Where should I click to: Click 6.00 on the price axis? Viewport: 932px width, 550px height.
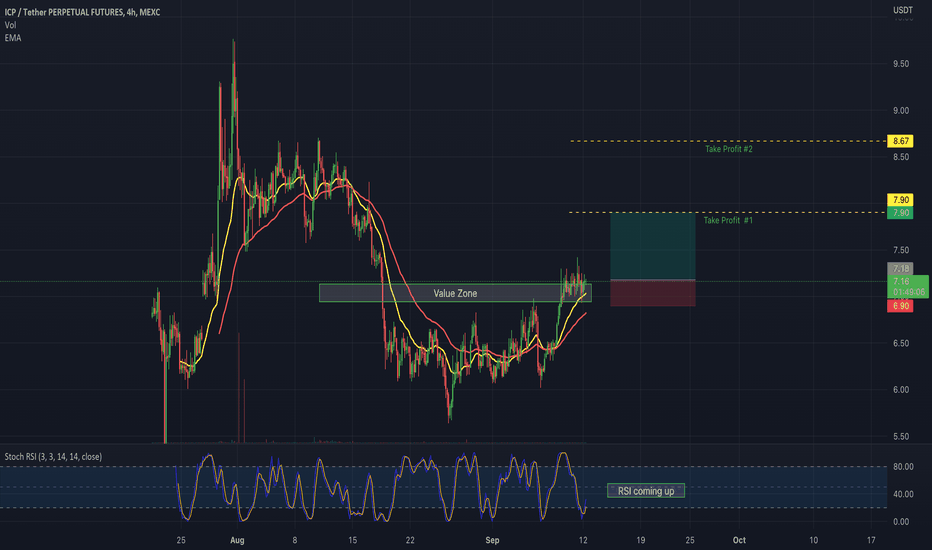pyautogui.click(x=900, y=389)
